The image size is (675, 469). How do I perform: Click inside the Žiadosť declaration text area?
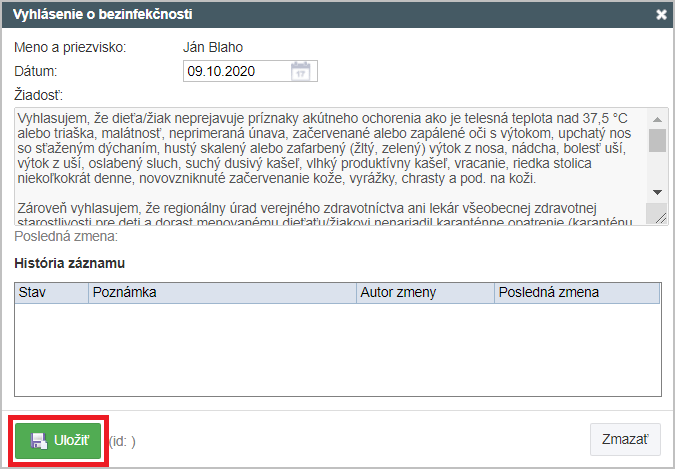(x=330, y=165)
